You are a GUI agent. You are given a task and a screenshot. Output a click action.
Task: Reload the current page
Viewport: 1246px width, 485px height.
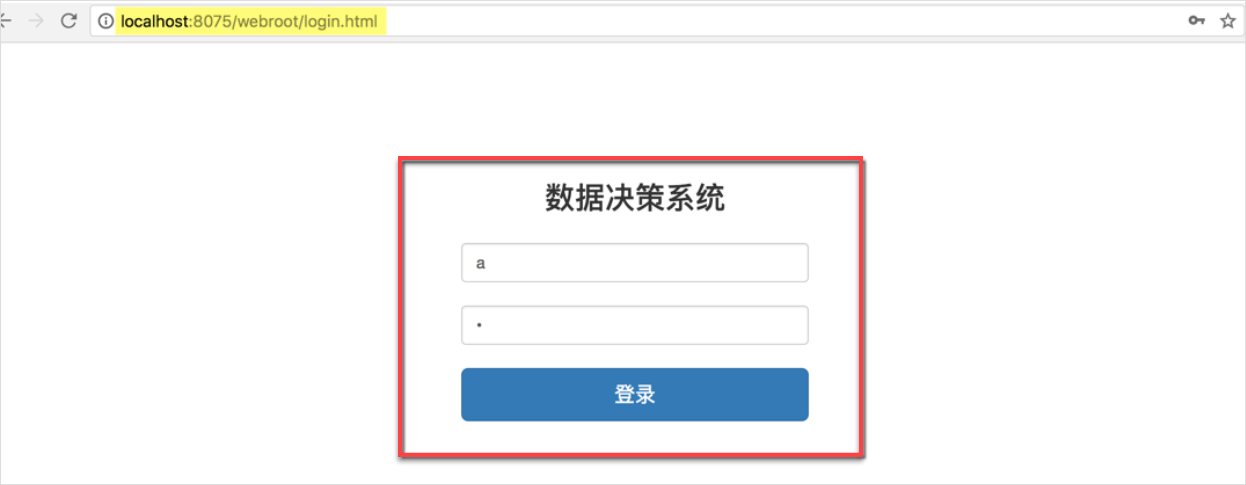tap(69, 21)
